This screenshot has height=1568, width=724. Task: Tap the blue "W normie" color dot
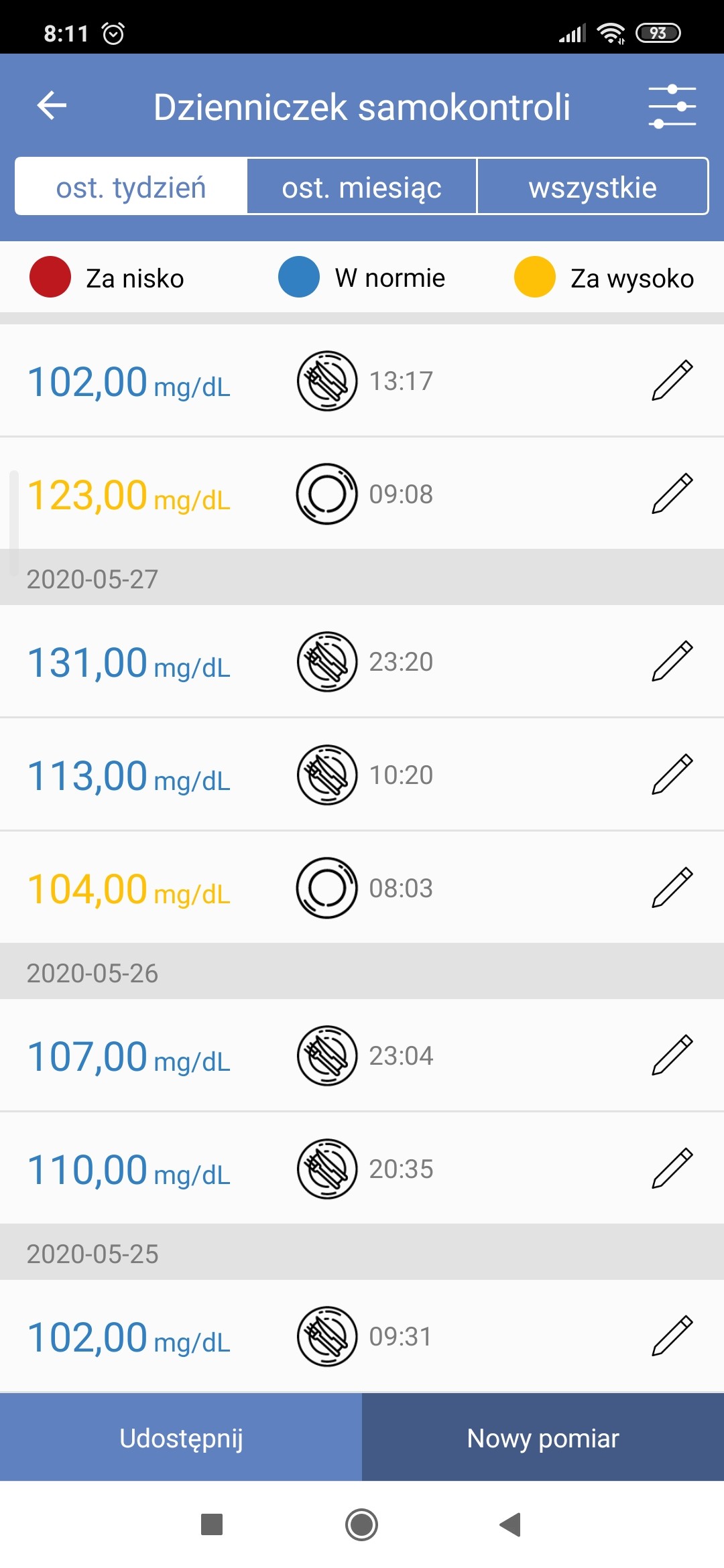point(299,277)
